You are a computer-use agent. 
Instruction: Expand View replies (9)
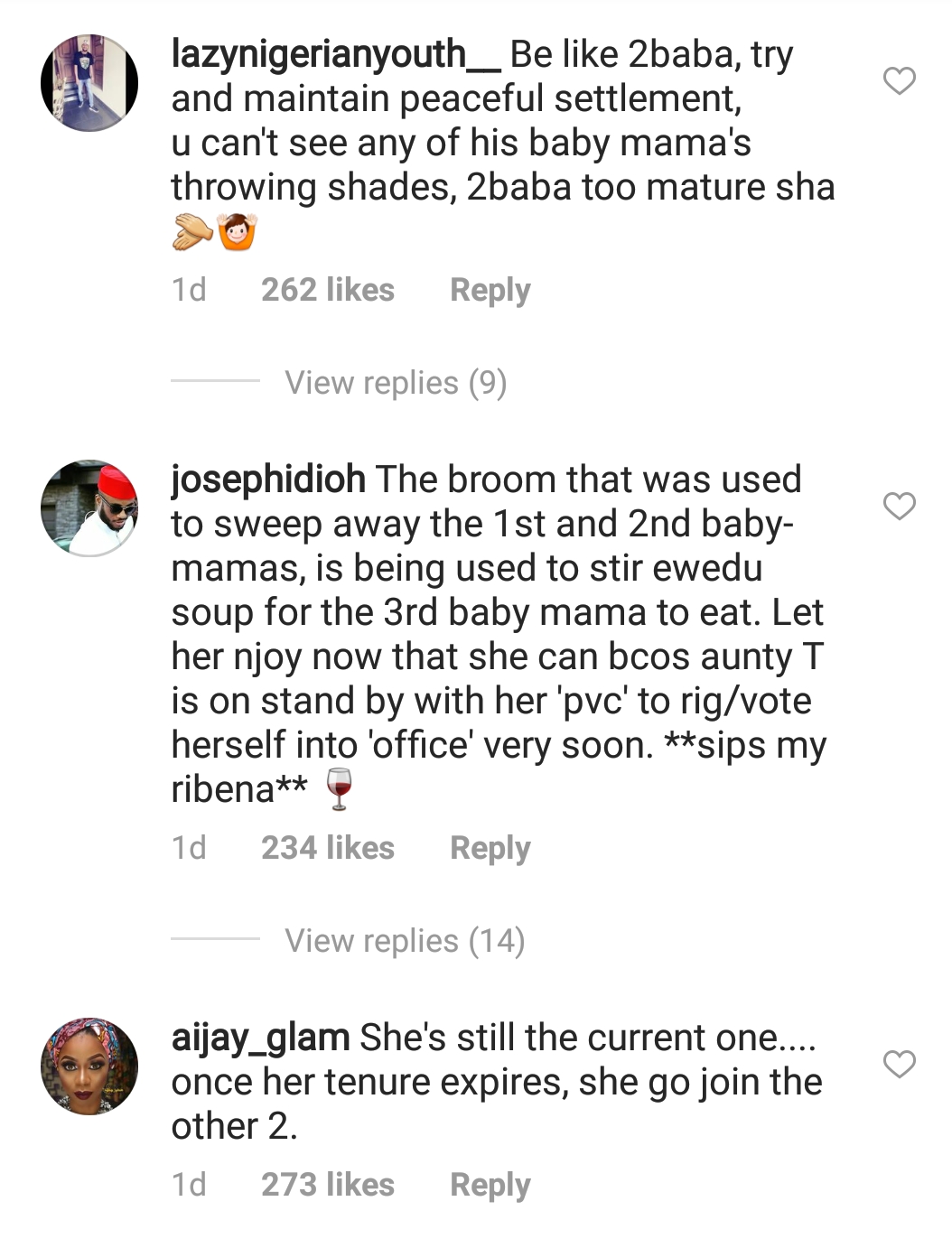pyautogui.click(x=396, y=383)
